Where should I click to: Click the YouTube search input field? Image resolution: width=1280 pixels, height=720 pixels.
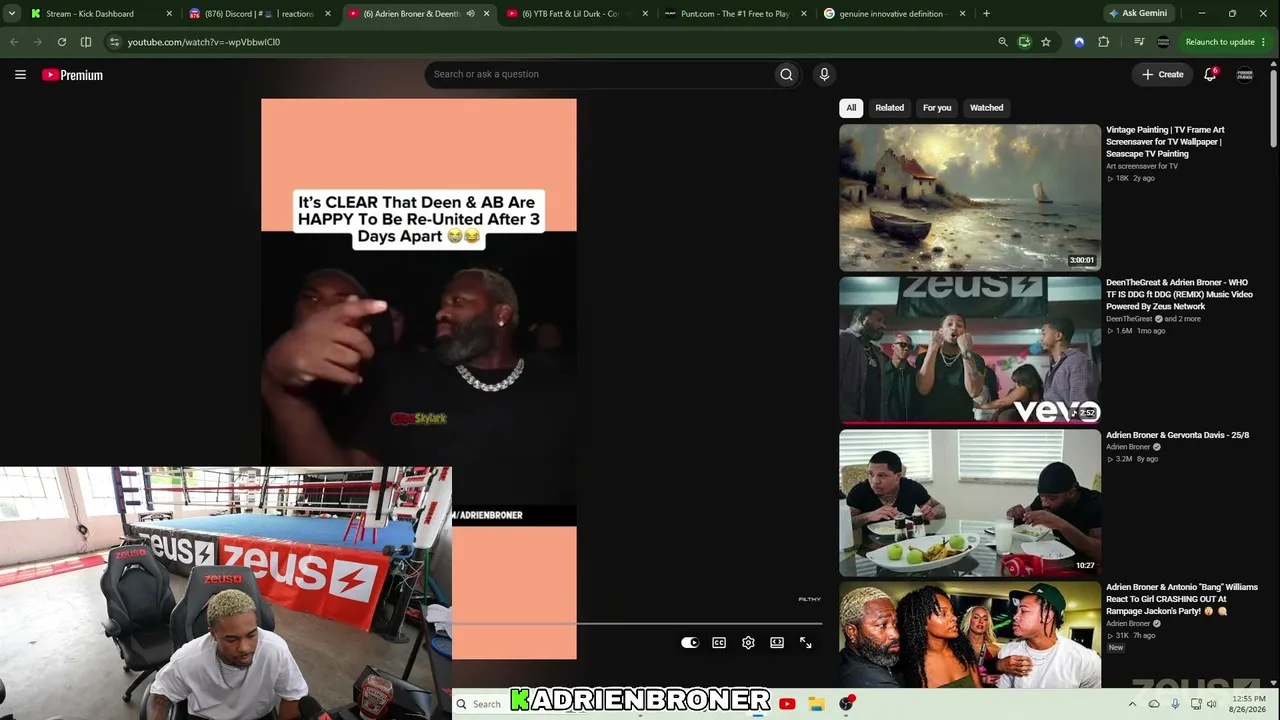tap(598, 74)
